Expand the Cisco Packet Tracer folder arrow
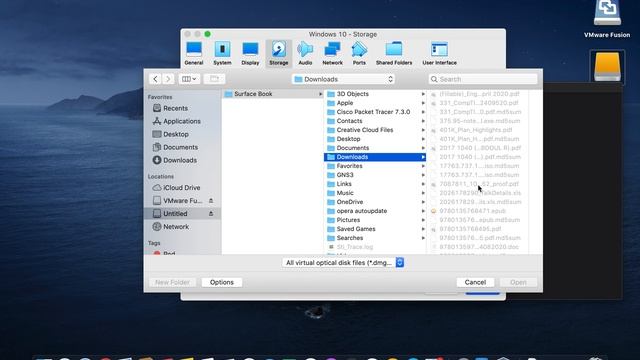Viewport: 640px width, 360px height. (x=423, y=112)
